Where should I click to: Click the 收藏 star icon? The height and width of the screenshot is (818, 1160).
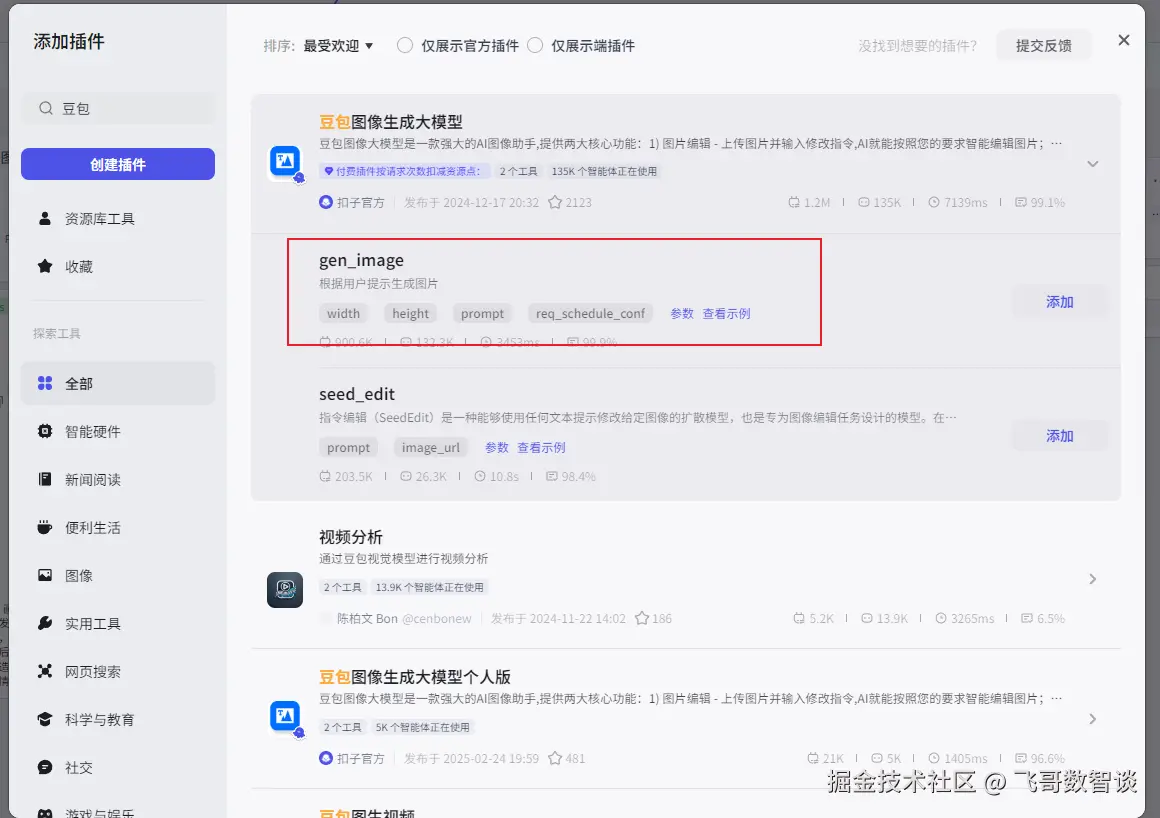pyautogui.click(x=45, y=266)
